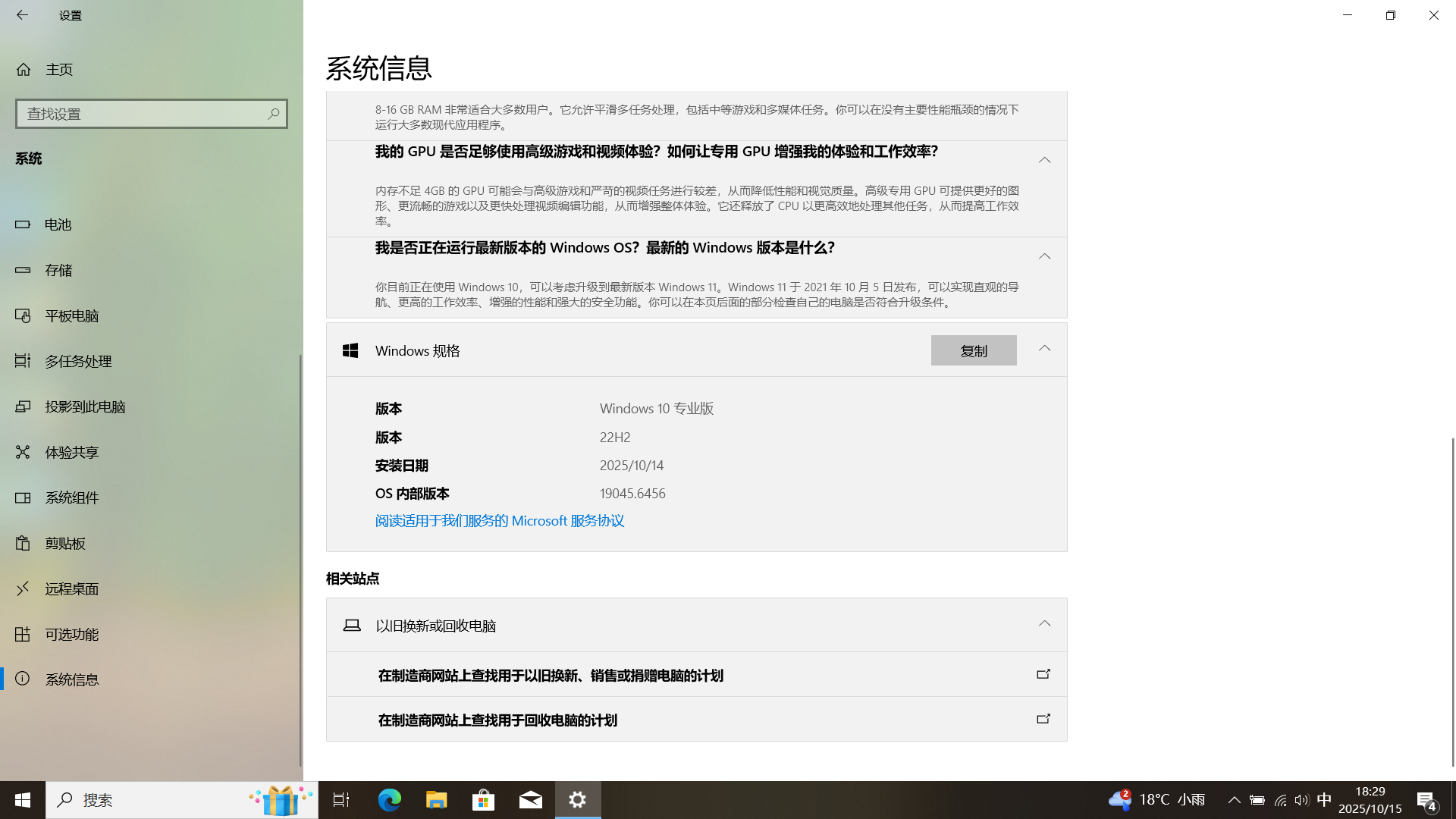Open external link icon for 以旧换新 plan

pos(1043,674)
